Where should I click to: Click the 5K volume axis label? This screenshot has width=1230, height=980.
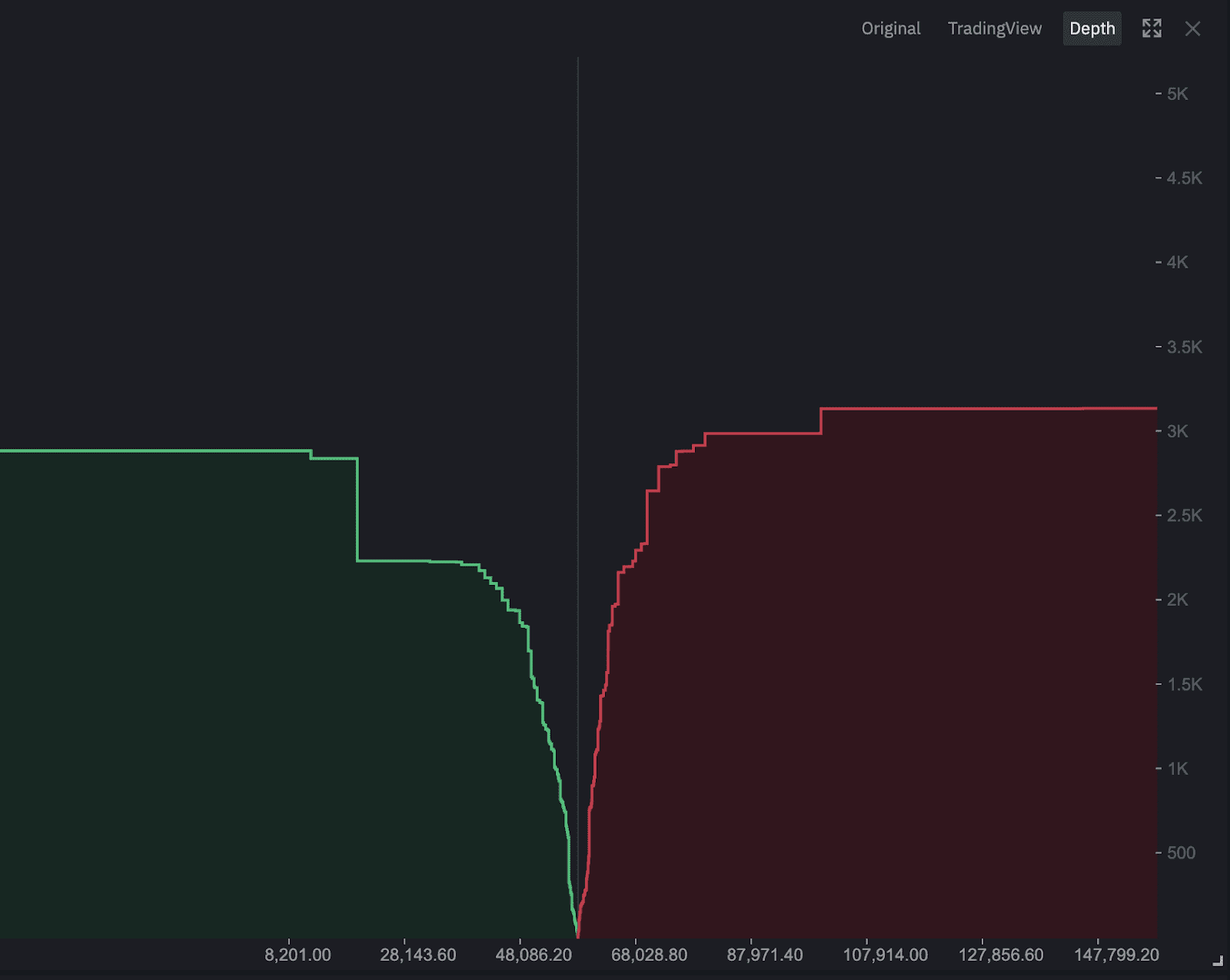[1177, 94]
